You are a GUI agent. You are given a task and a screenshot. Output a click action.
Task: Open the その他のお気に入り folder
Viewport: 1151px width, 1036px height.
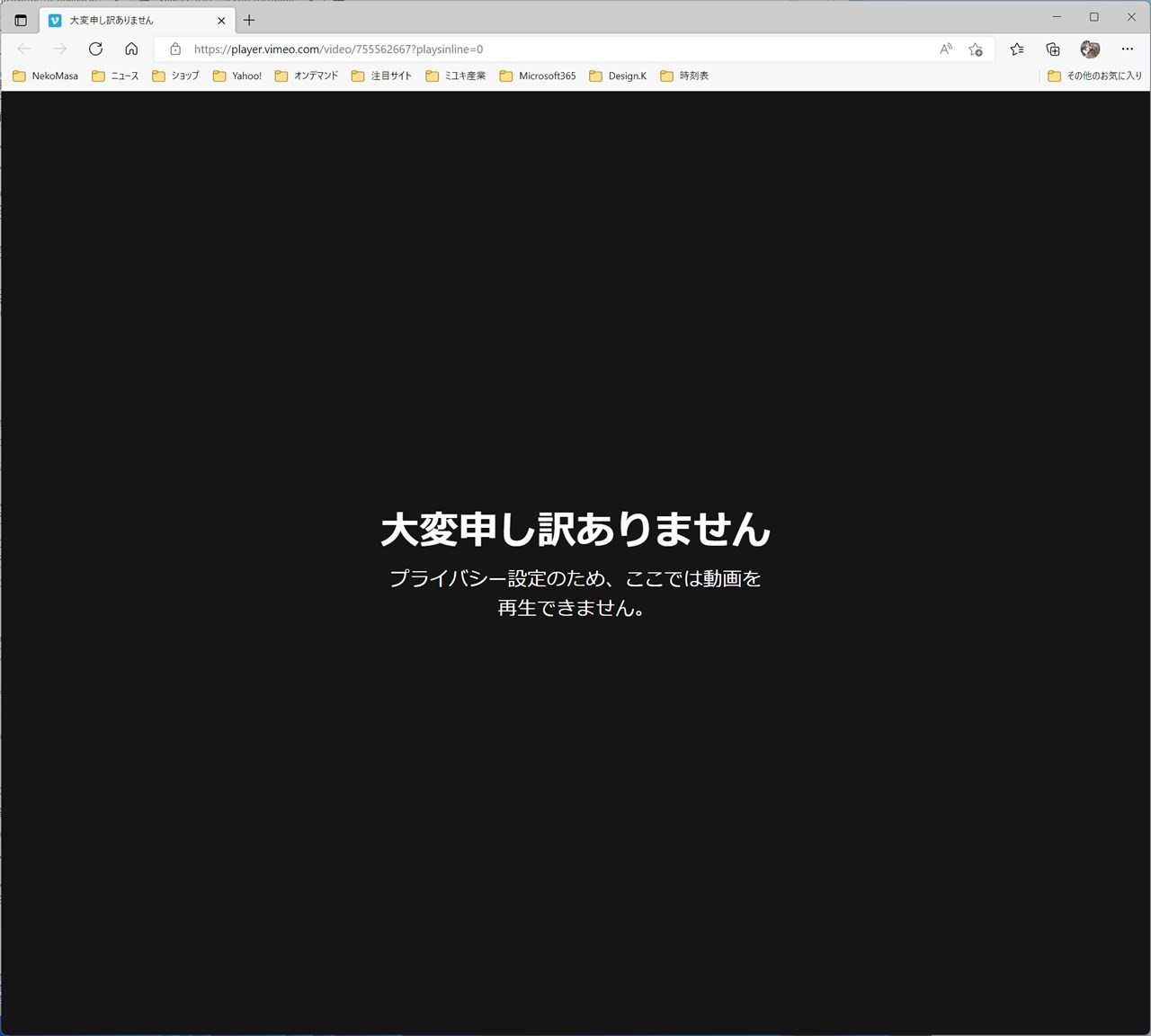pyautogui.click(x=1094, y=76)
